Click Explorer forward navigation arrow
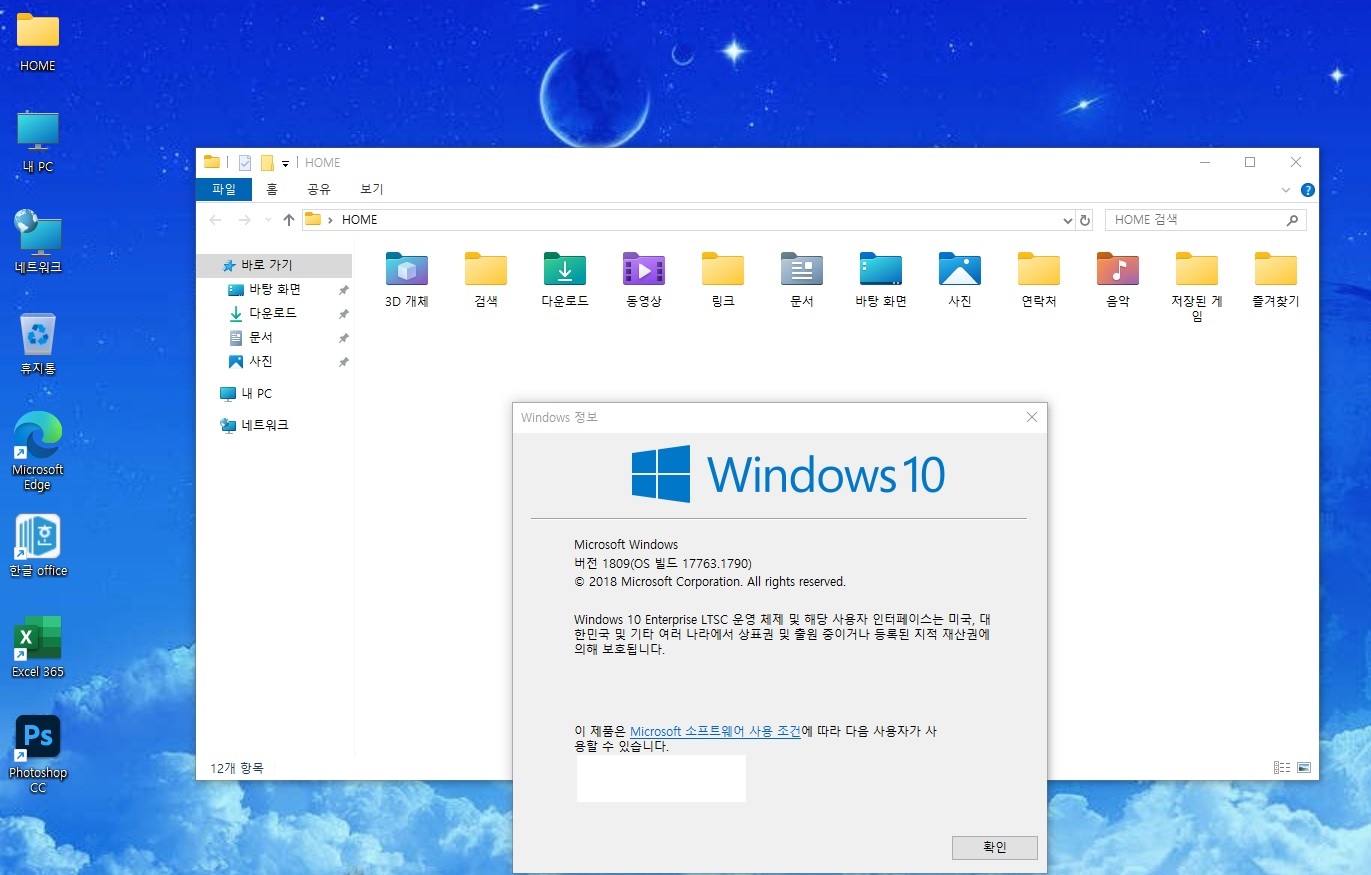Viewport: 1371px width, 875px height. [245, 220]
